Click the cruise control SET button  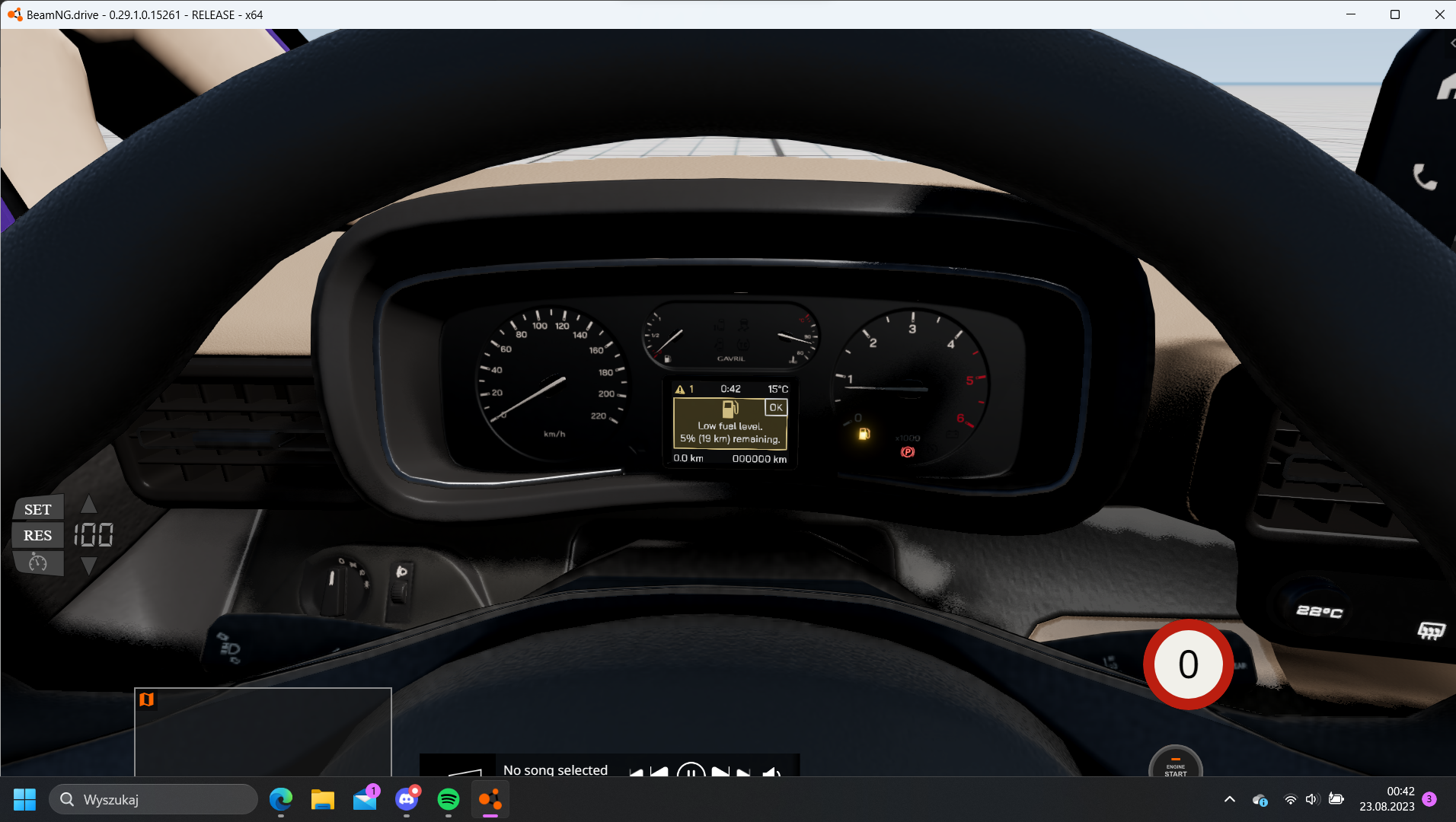pyautogui.click(x=38, y=509)
